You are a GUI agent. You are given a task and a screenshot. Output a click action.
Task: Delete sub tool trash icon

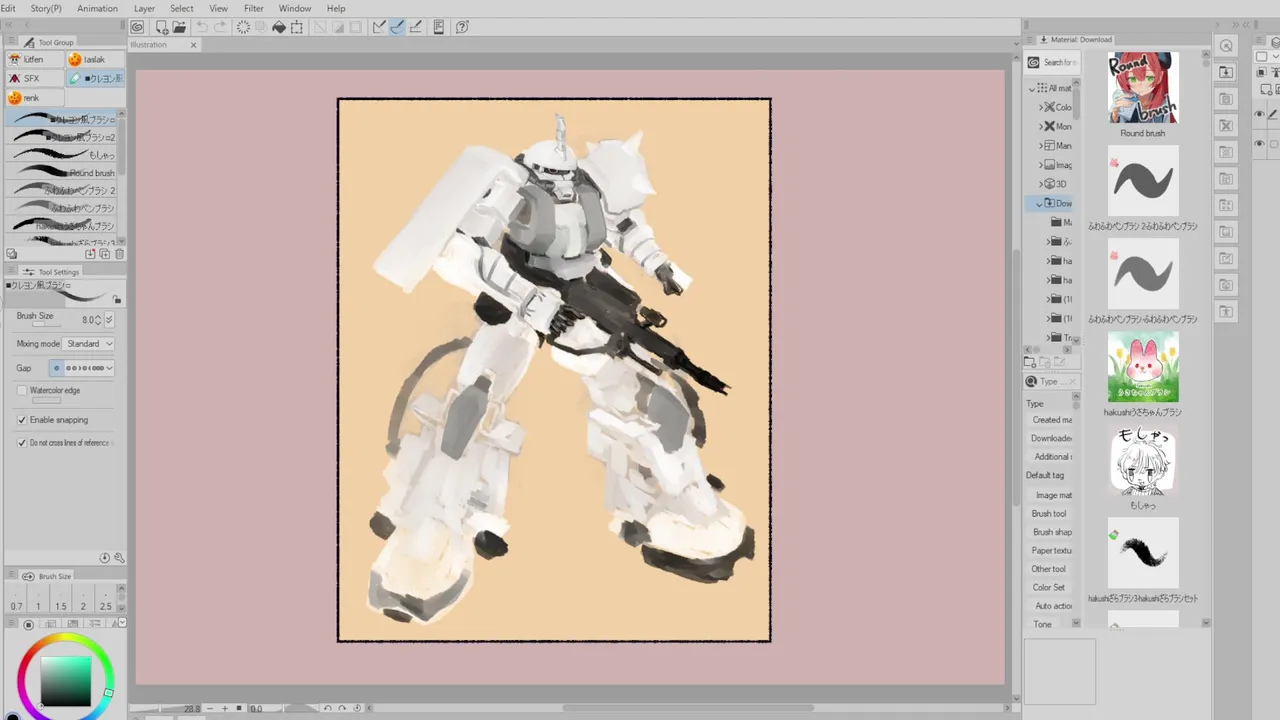[x=119, y=254]
